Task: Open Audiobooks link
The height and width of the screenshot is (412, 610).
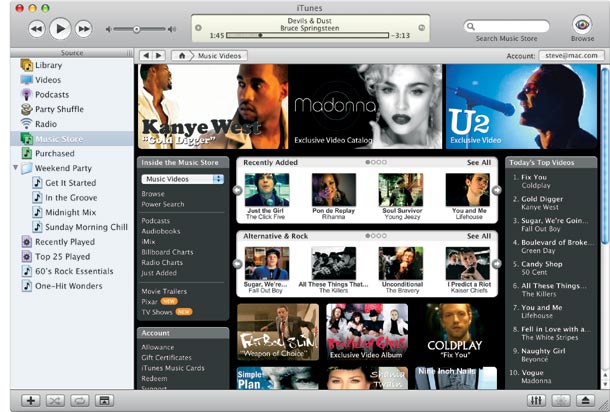Action: 161,231
